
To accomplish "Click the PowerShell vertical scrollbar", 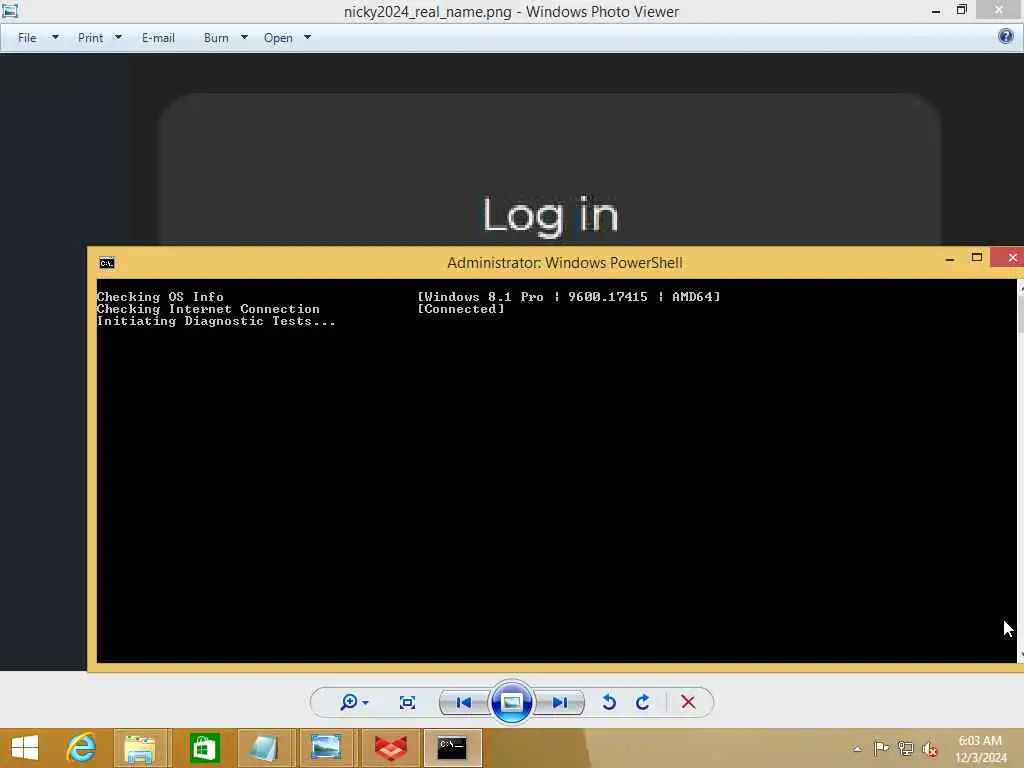I will coord(1019,470).
